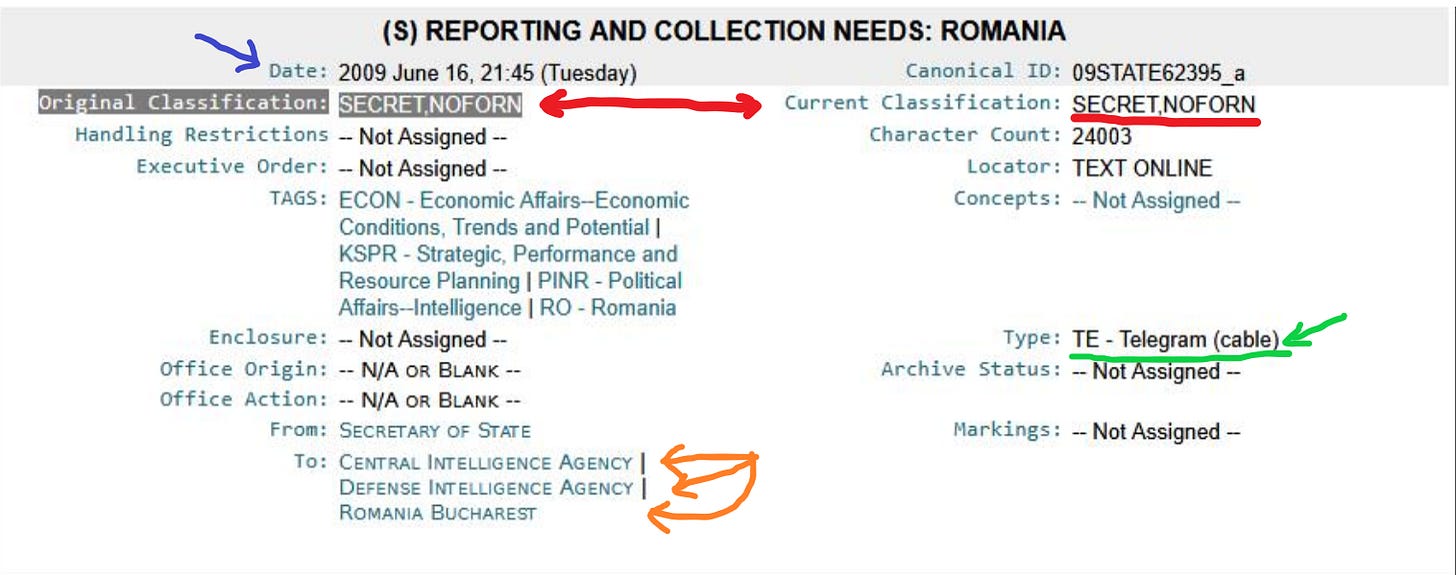Click the Locator label
The width and height of the screenshot is (1456, 575).
[1014, 166]
